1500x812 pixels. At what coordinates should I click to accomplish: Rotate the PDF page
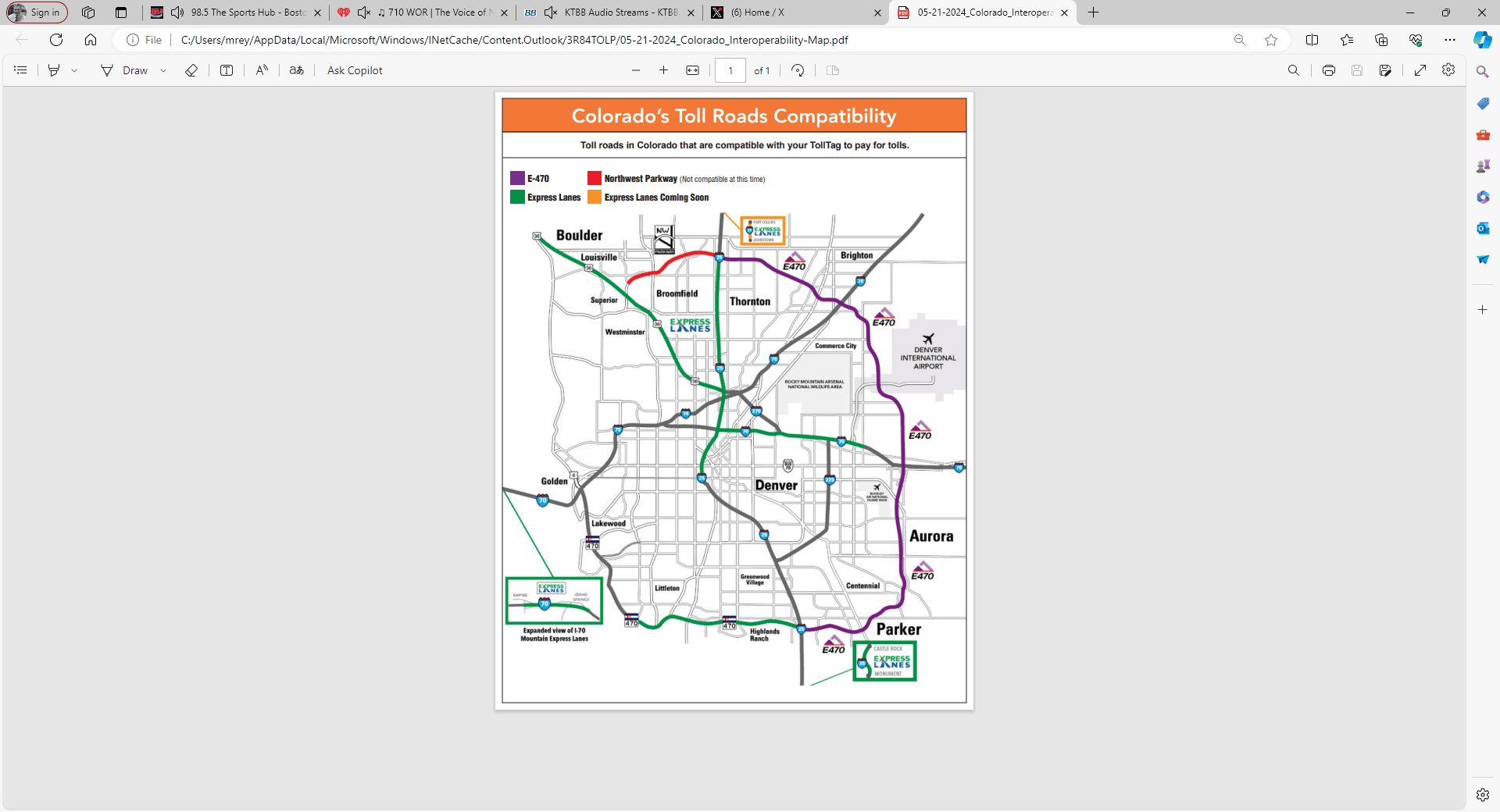[798, 70]
